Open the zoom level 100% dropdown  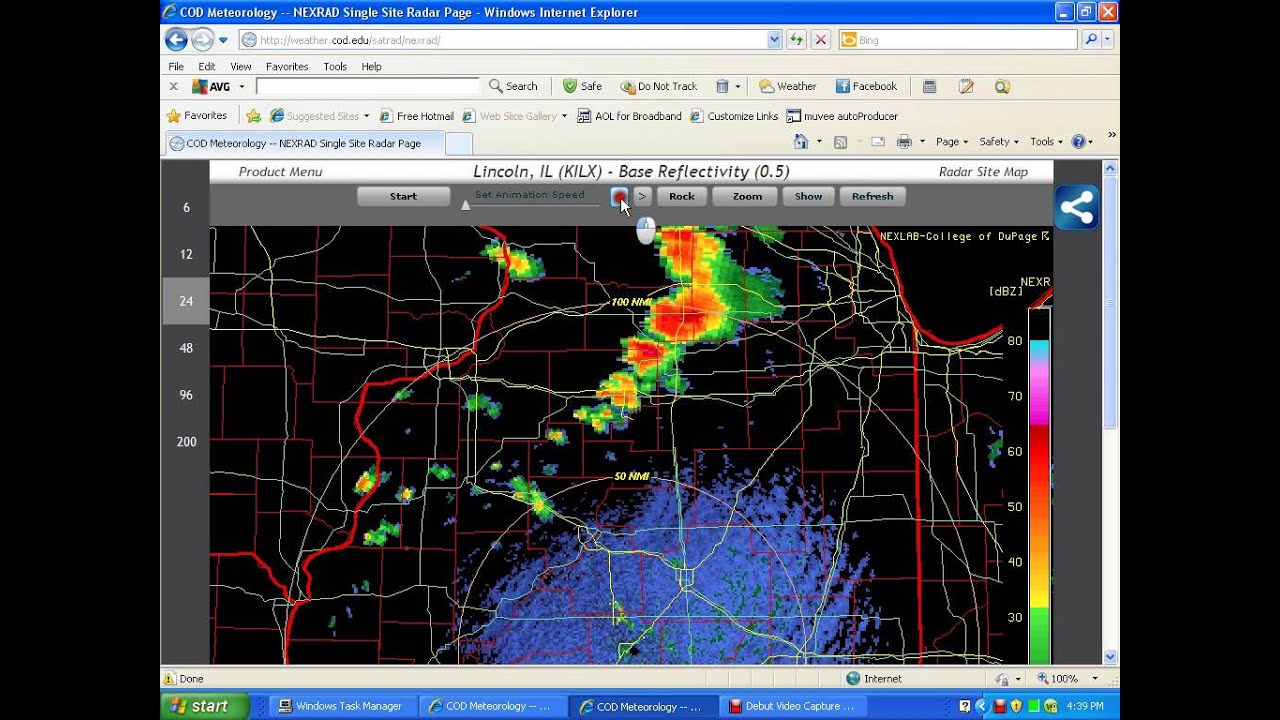click(x=1094, y=678)
